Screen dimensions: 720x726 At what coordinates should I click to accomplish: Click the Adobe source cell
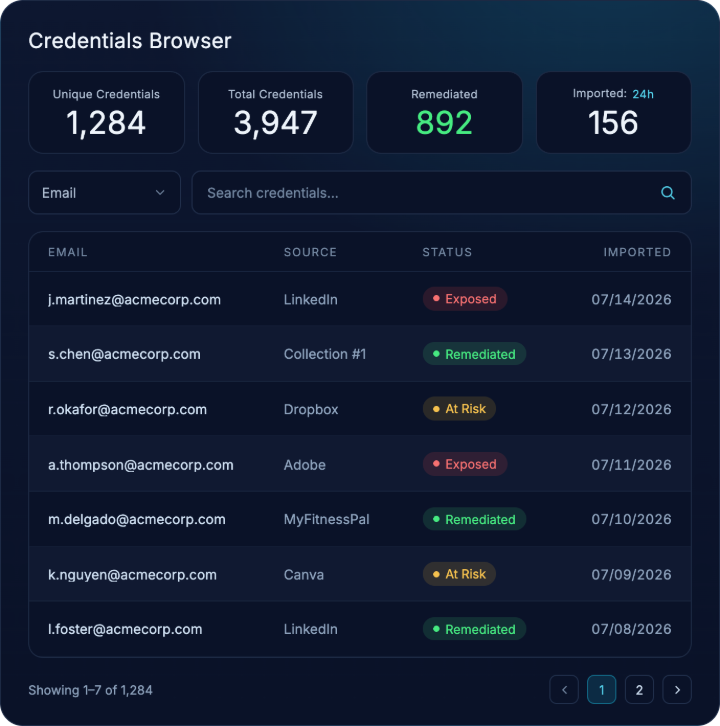coord(304,464)
